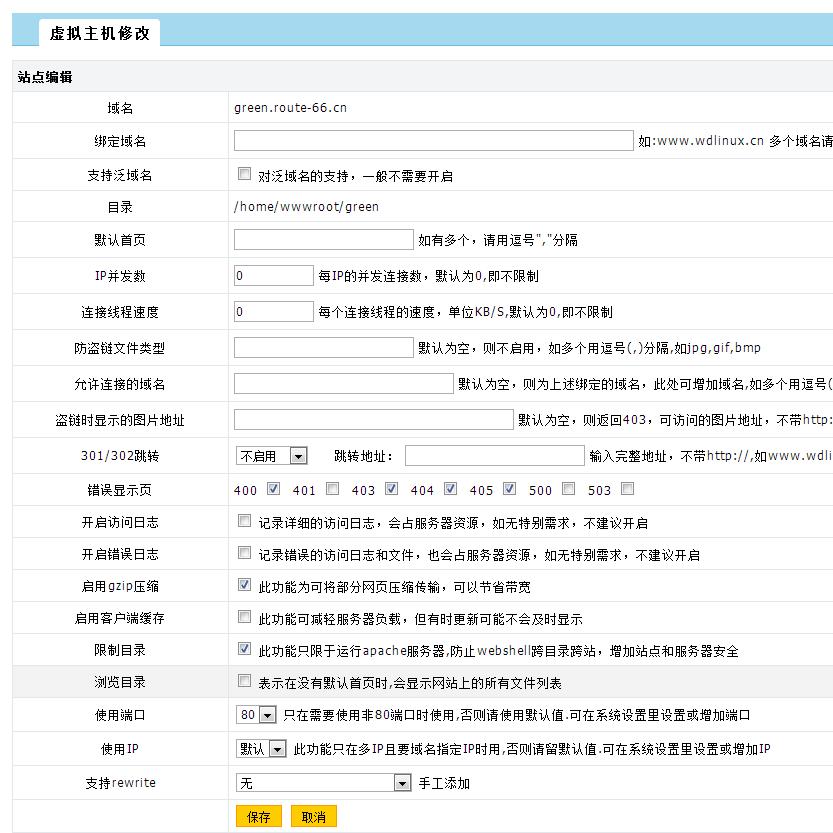Click the 301/302跳转 label

tap(120, 456)
